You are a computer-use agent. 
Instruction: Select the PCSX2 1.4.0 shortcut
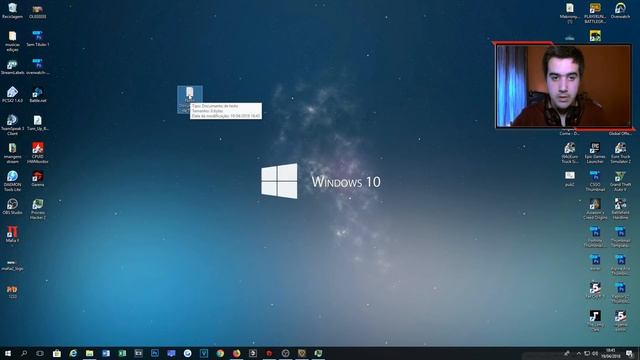point(12,95)
